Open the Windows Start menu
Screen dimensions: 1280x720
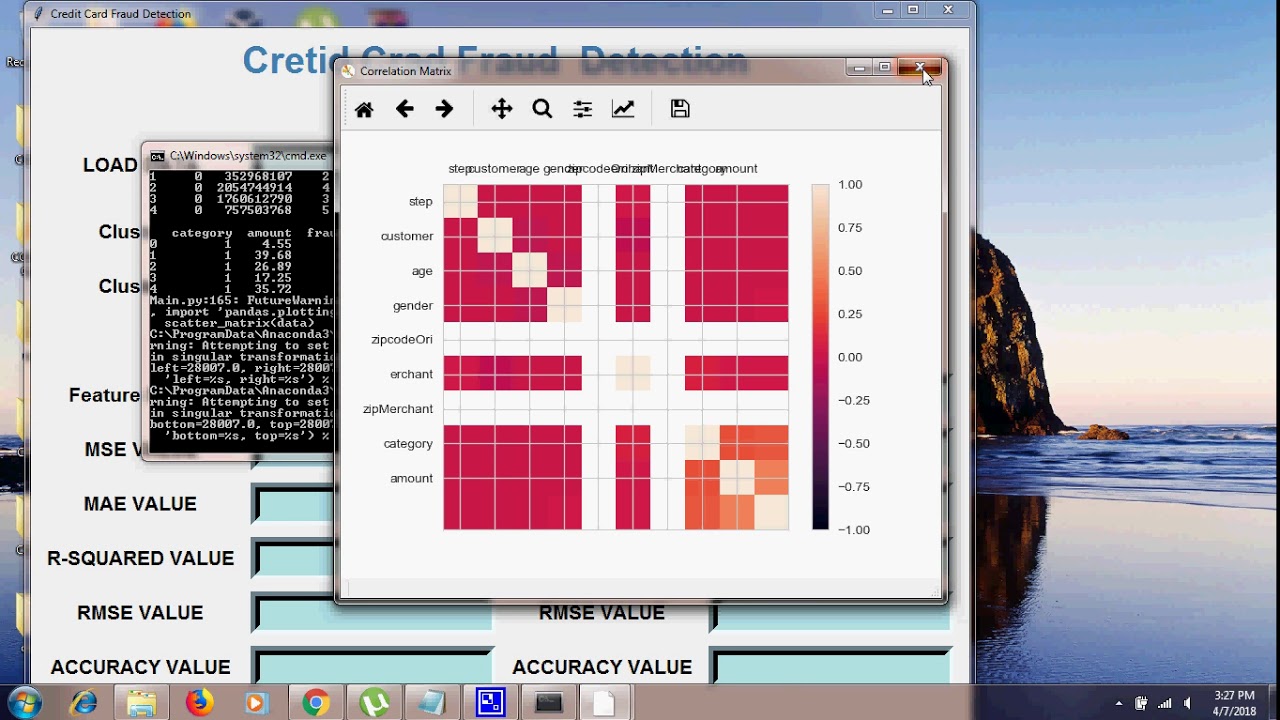tap(24, 703)
